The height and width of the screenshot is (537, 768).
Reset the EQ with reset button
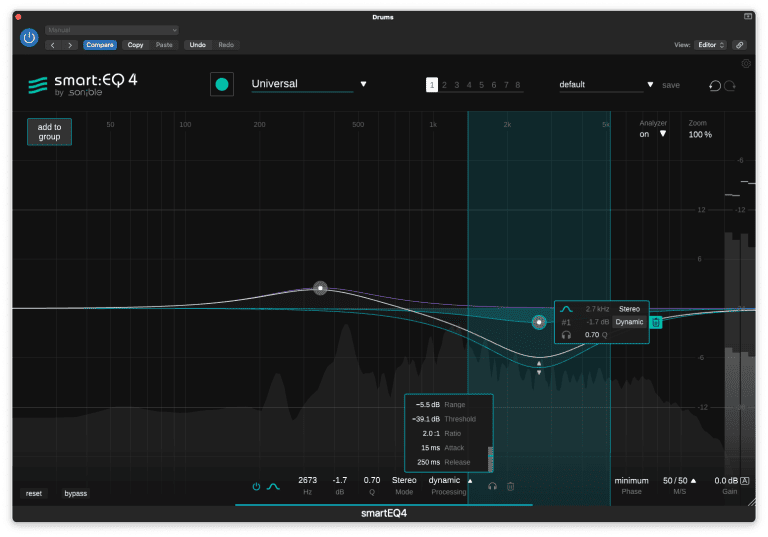(x=34, y=493)
